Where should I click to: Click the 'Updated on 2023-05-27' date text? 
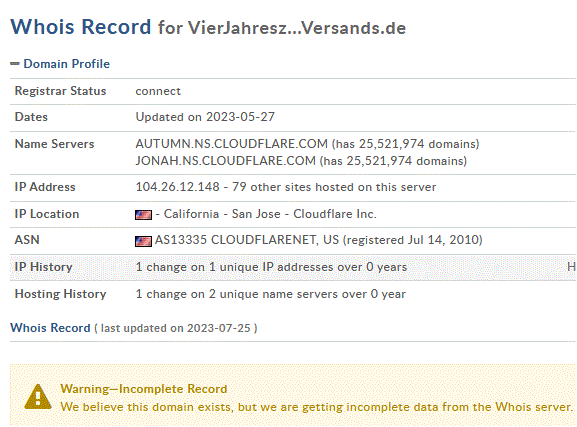205,117
